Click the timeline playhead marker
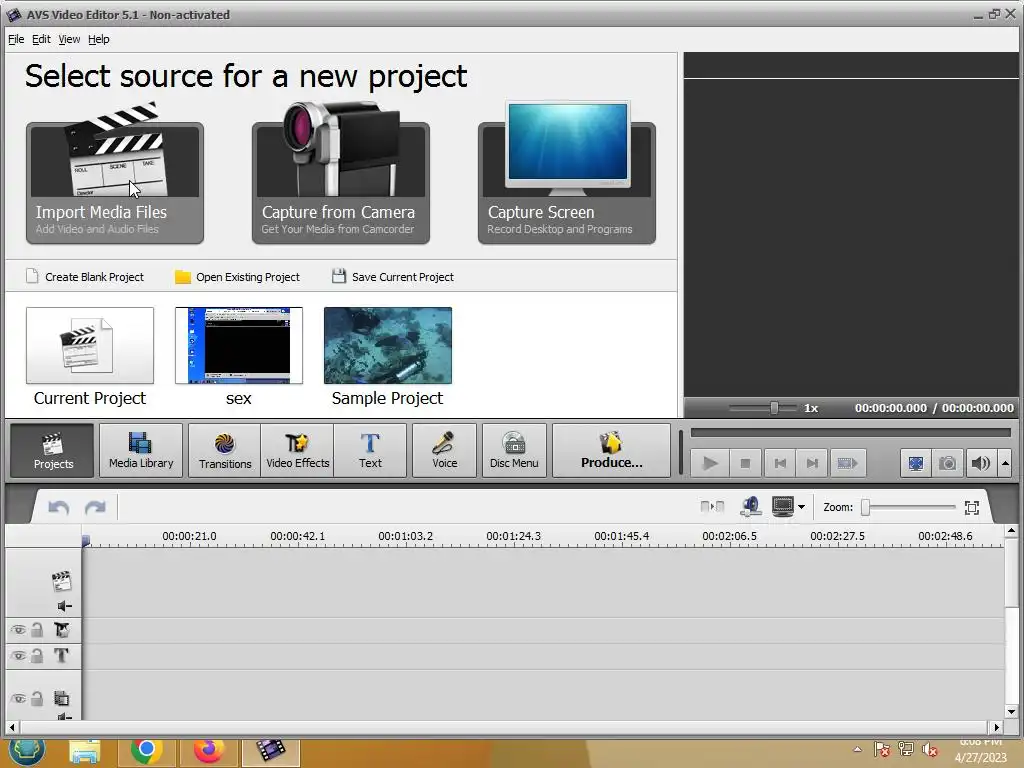The height and width of the screenshot is (768, 1024). coord(86,540)
